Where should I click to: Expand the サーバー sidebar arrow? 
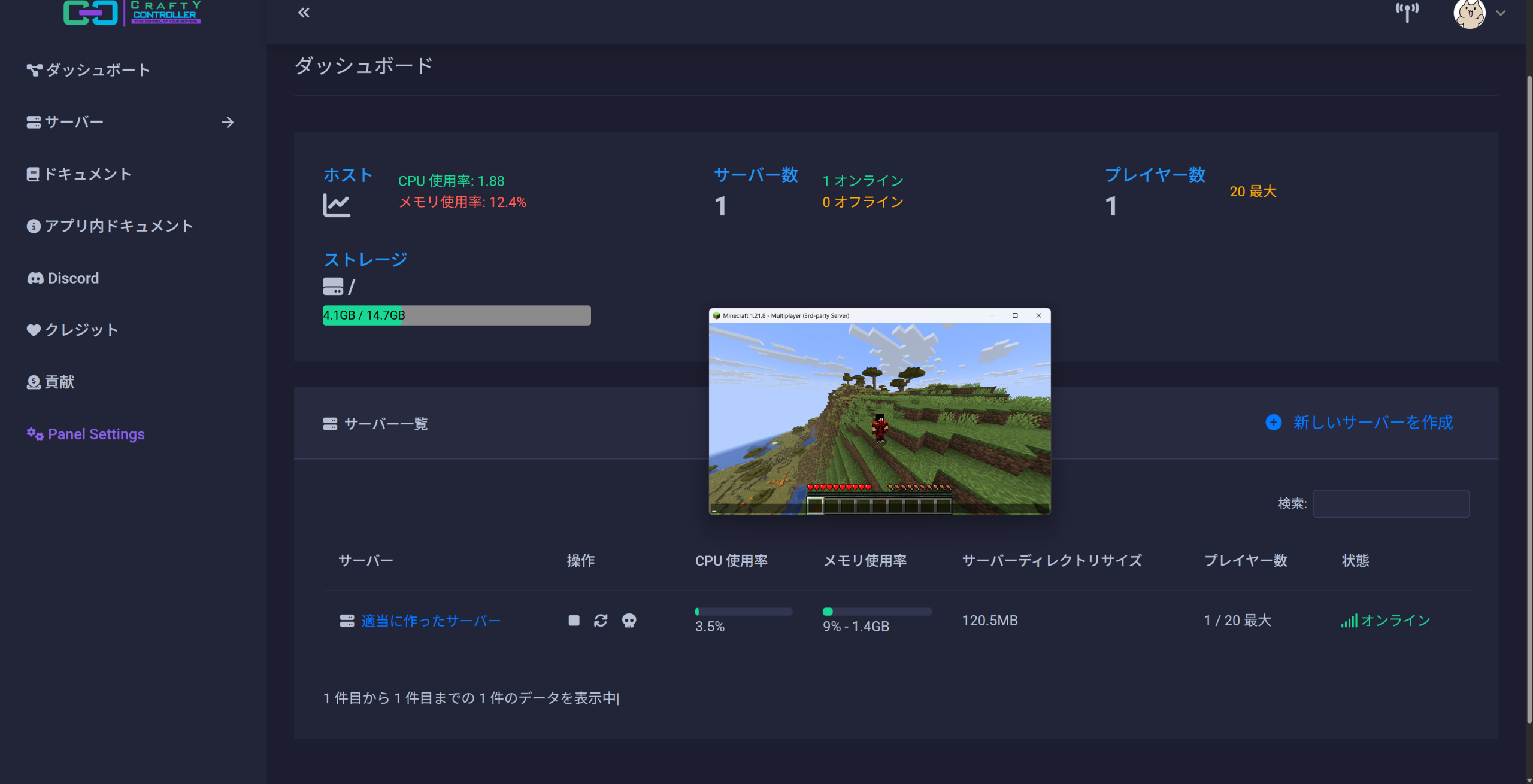pyautogui.click(x=228, y=123)
